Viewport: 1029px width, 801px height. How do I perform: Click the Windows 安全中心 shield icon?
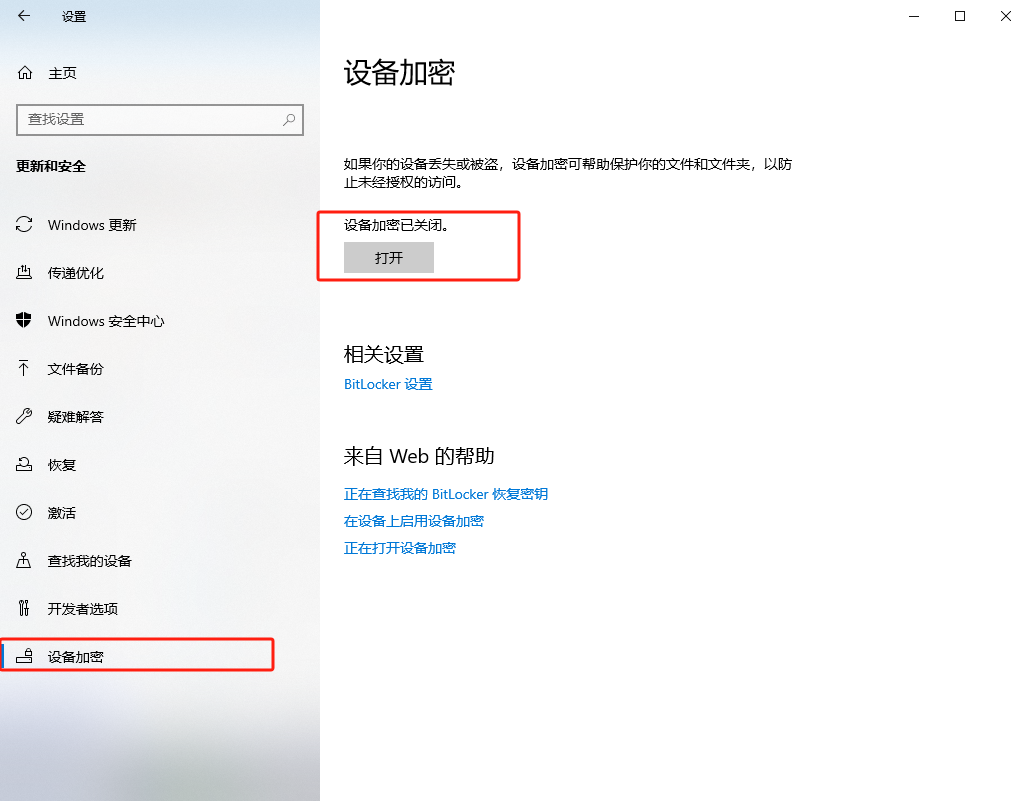[x=24, y=320]
